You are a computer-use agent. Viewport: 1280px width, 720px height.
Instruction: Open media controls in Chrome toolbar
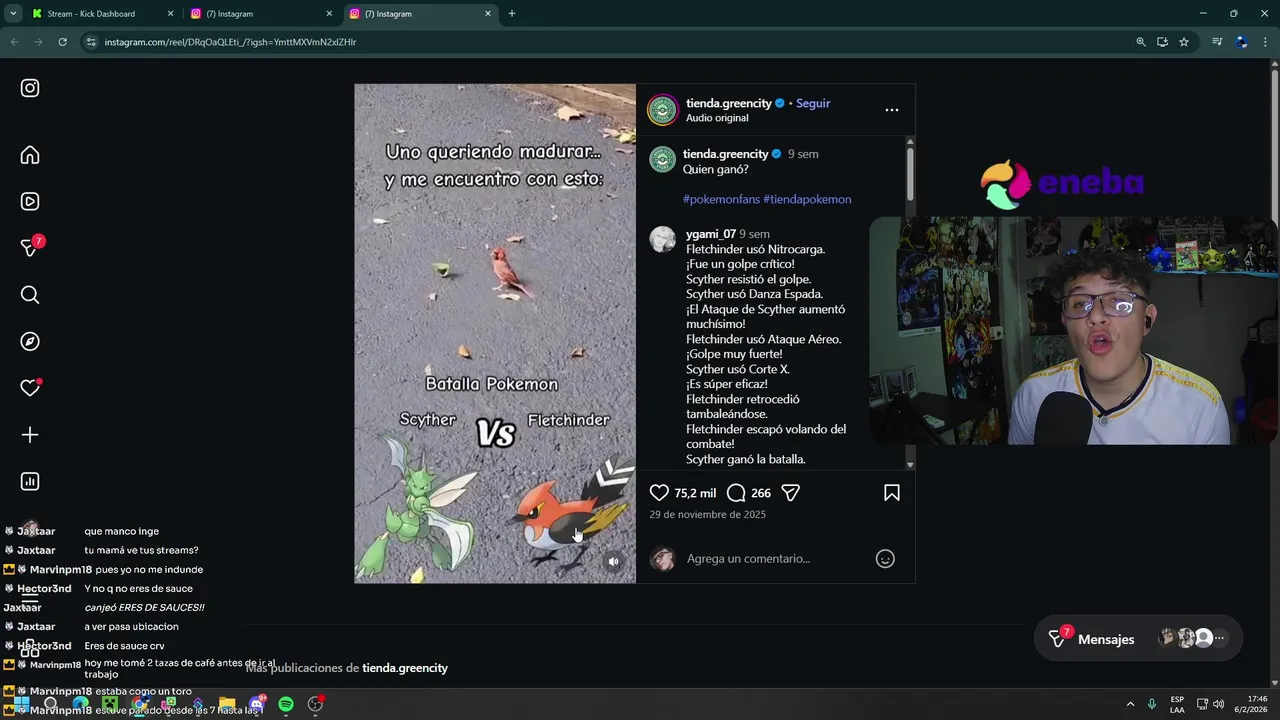(x=1217, y=42)
